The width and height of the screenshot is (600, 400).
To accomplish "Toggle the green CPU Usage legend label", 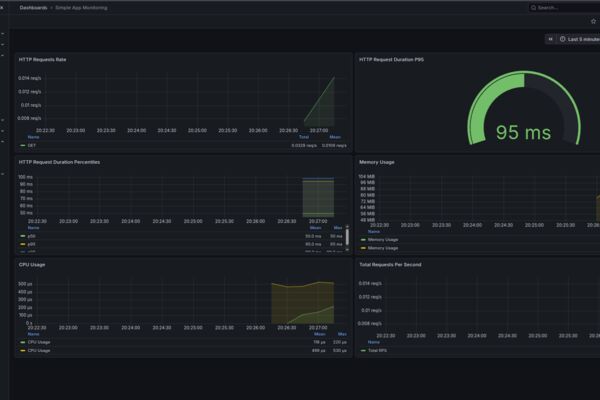I will click(39, 342).
